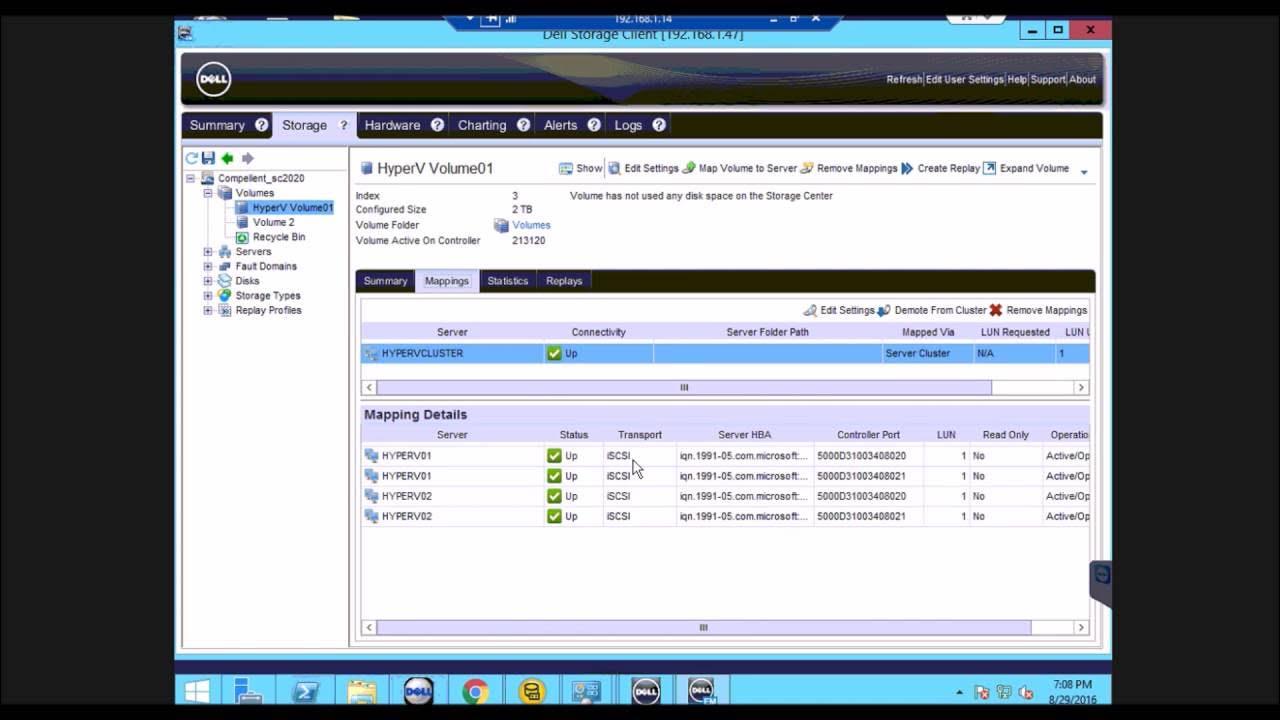Open help for the Charting tab
The width and height of the screenshot is (1280, 720).
[x=523, y=125]
